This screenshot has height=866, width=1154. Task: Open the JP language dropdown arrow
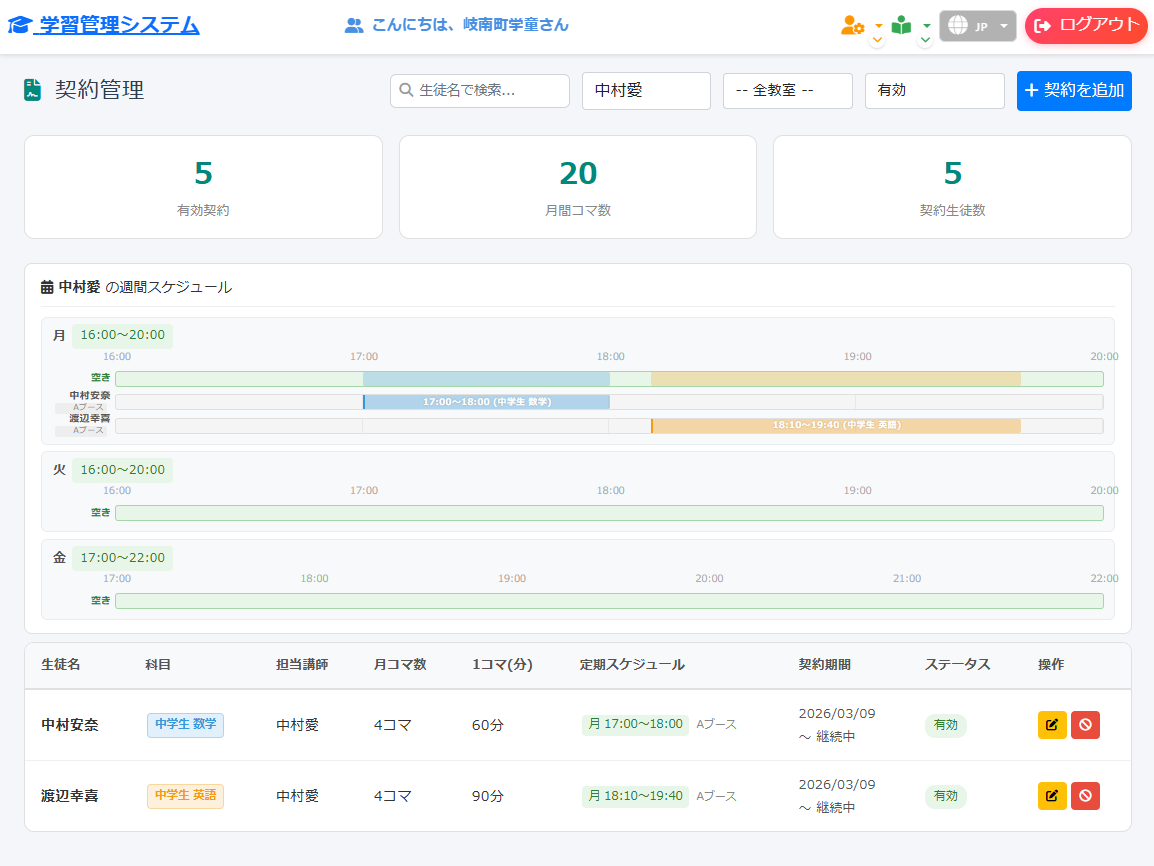[1004, 26]
